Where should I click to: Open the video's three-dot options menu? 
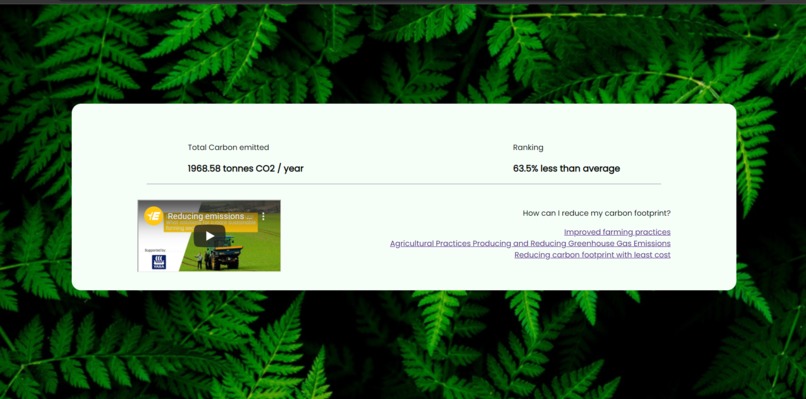pyautogui.click(x=263, y=216)
